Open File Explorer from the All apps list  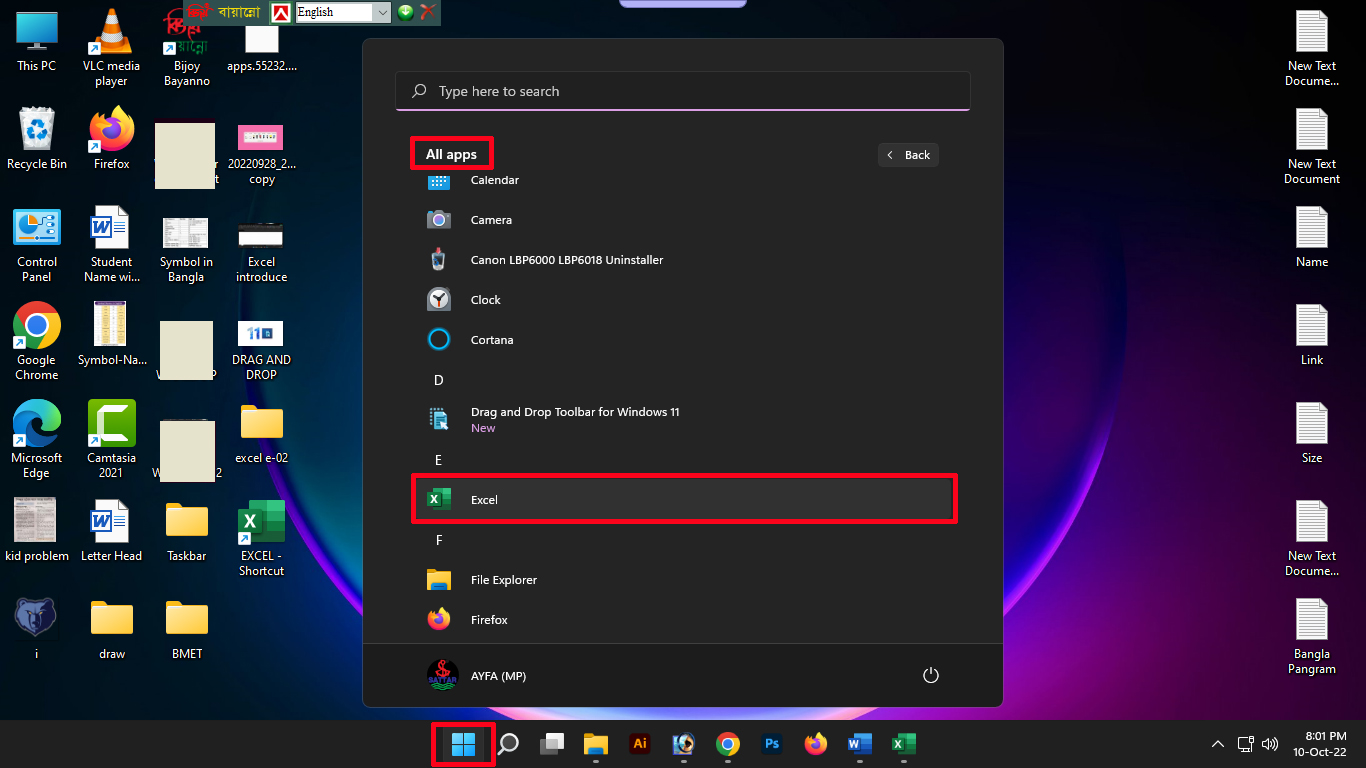[684, 580]
